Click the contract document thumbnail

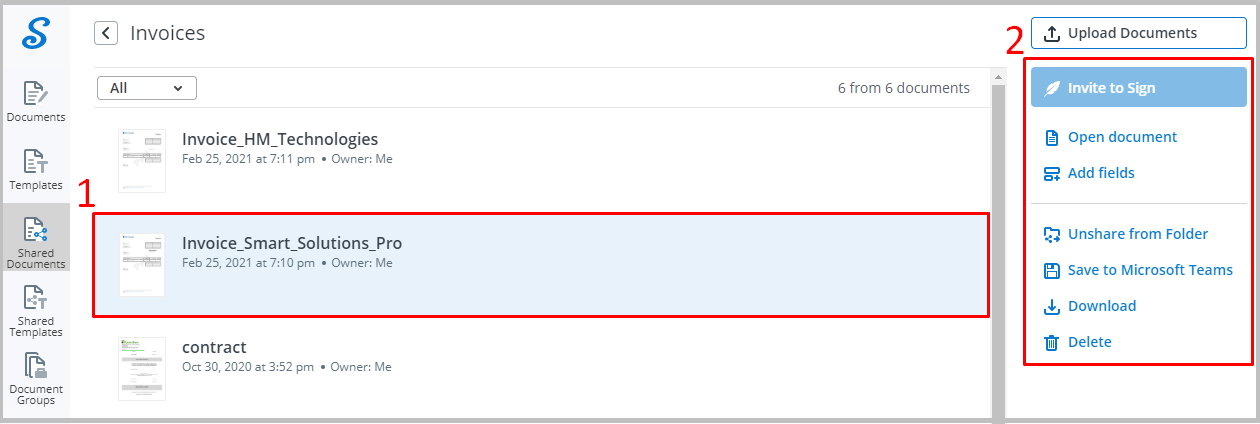141,368
